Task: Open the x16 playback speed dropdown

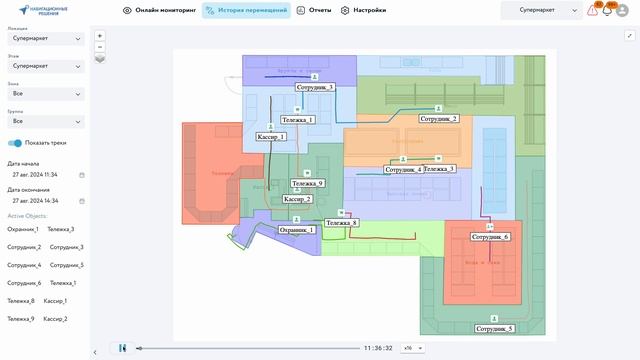Action: tap(413, 348)
